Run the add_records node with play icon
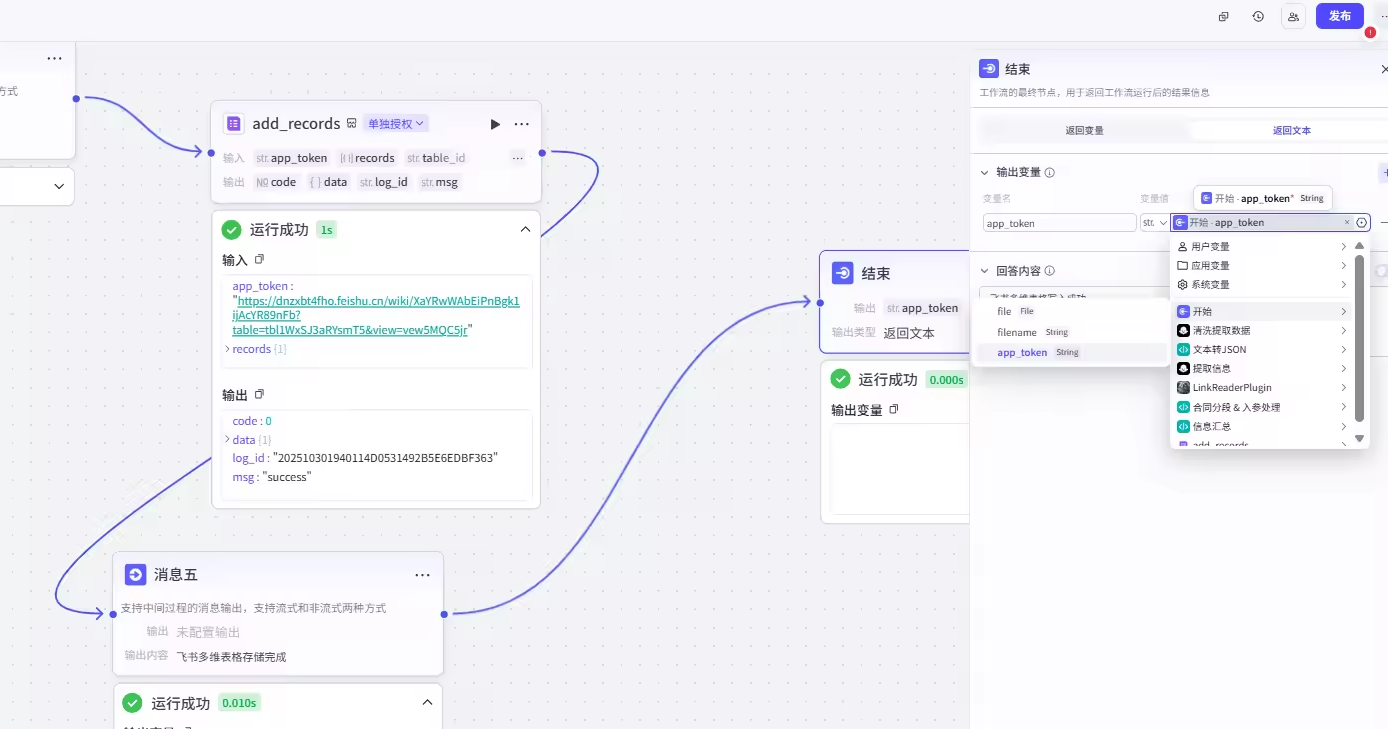 [x=495, y=124]
